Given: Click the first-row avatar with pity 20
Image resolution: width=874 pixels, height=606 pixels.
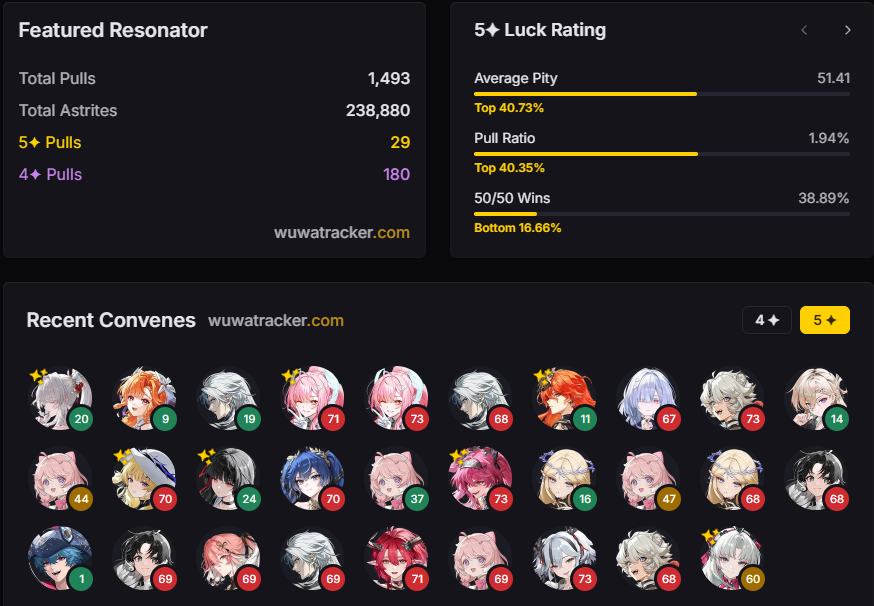Looking at the screenshot, I should pos(60,399).
